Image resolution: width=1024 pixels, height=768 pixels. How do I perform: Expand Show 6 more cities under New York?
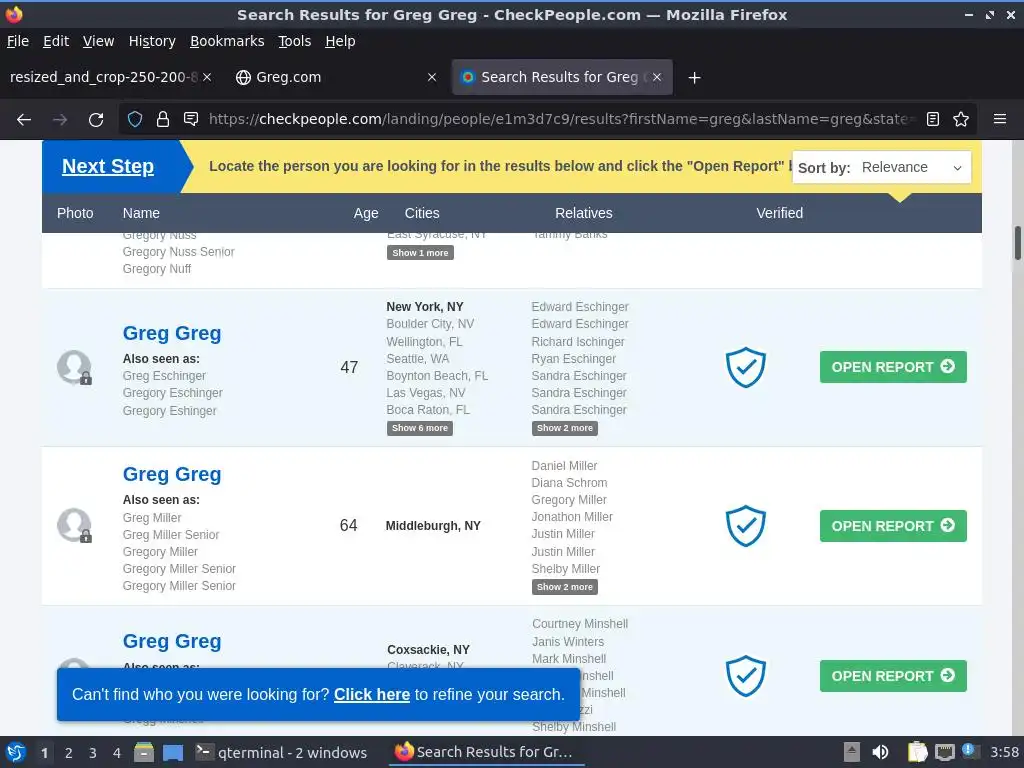point(420,428)
